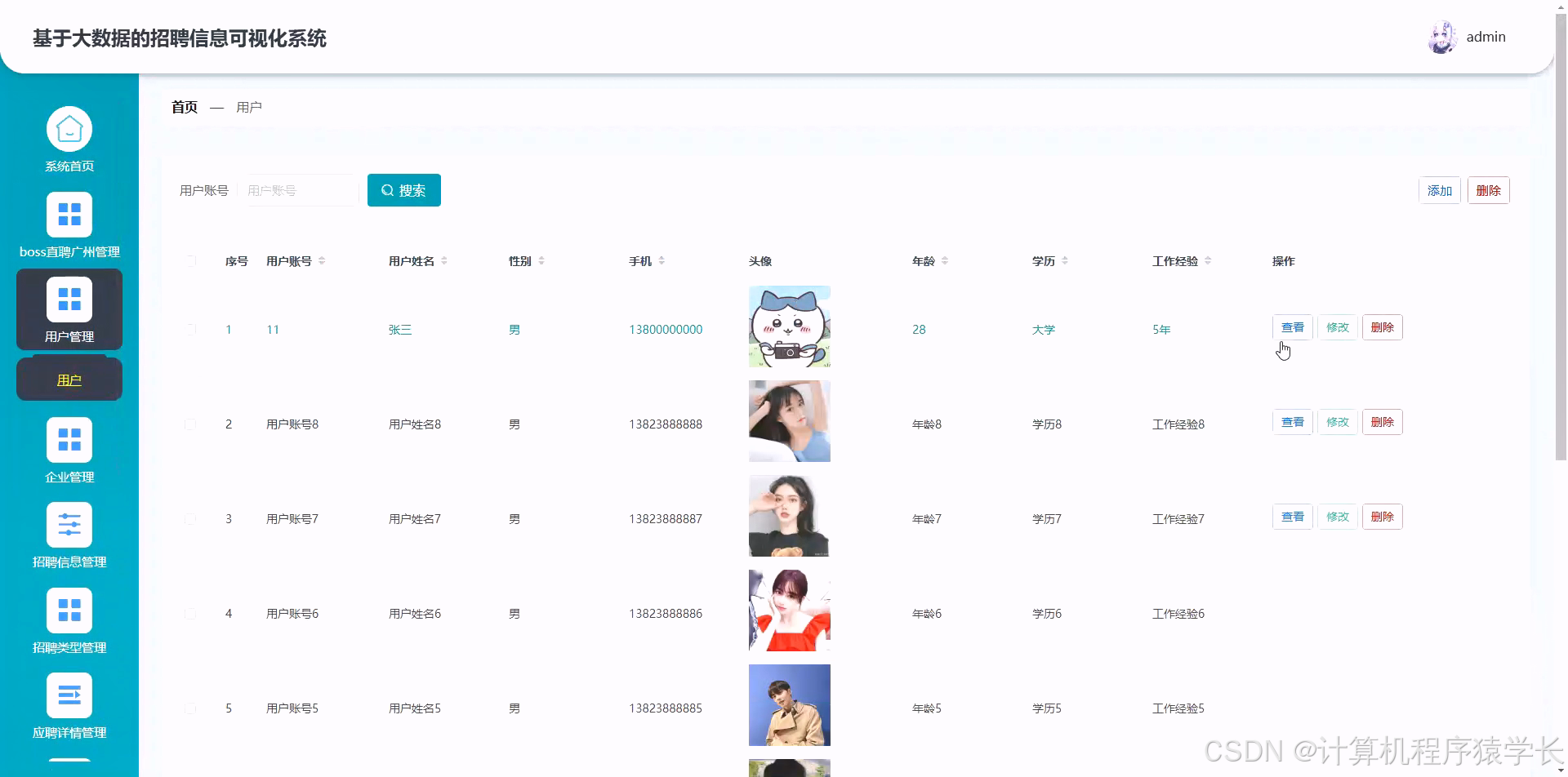Image resolution: width=1568 pixels, height=777 pixels.
Task: Sort the table by 年龄 column
Action: 946,260
